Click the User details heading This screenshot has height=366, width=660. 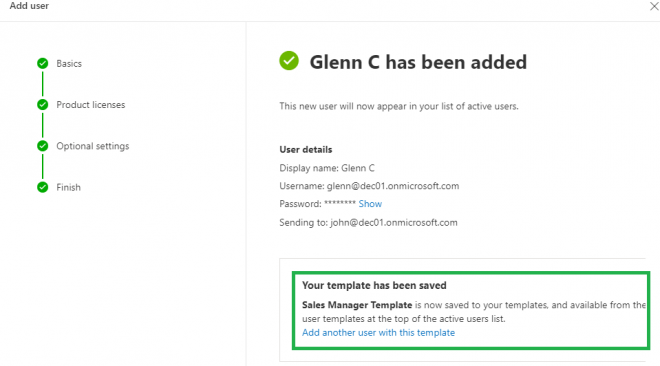(306, 150)
